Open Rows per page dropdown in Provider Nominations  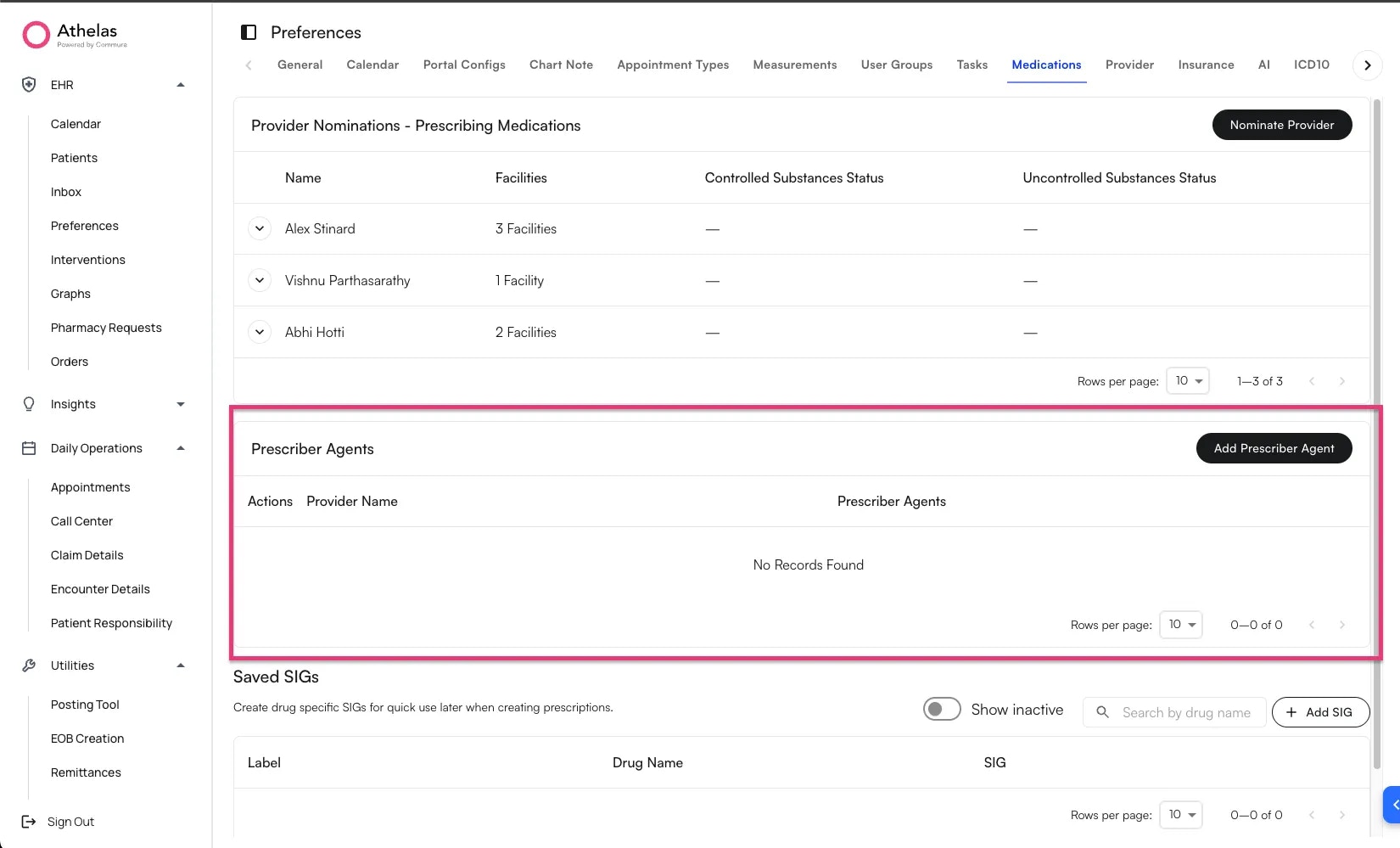click(1188, 381)
